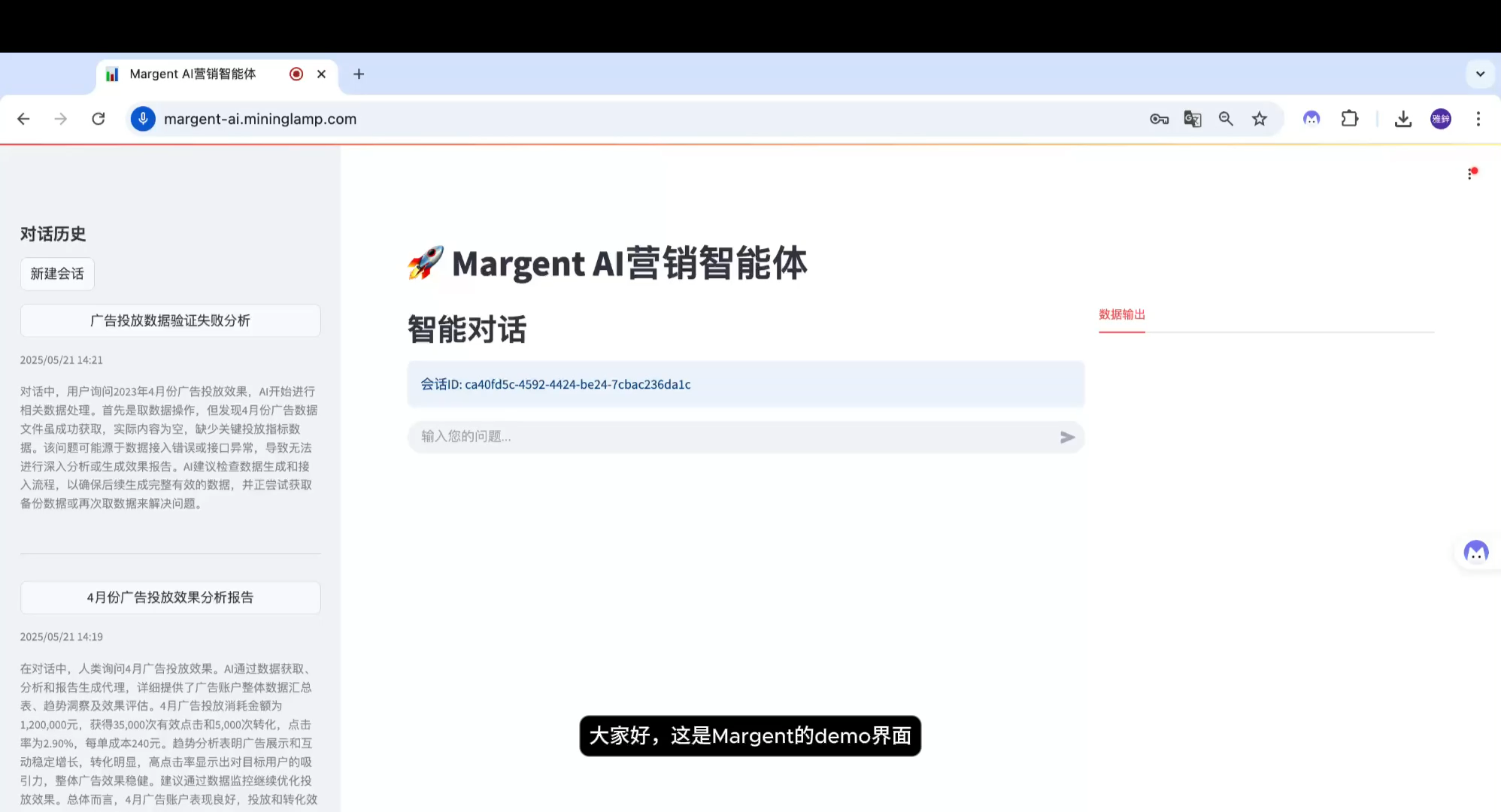Click the 对话历史 heading
This screenshot has width=1501, height=812.
pyautogui.click(x=53, y=235)
